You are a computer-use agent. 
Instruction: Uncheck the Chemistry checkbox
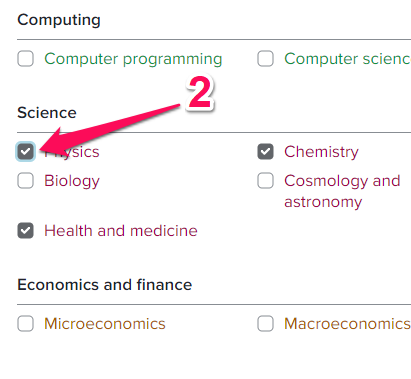coord(265,152)
